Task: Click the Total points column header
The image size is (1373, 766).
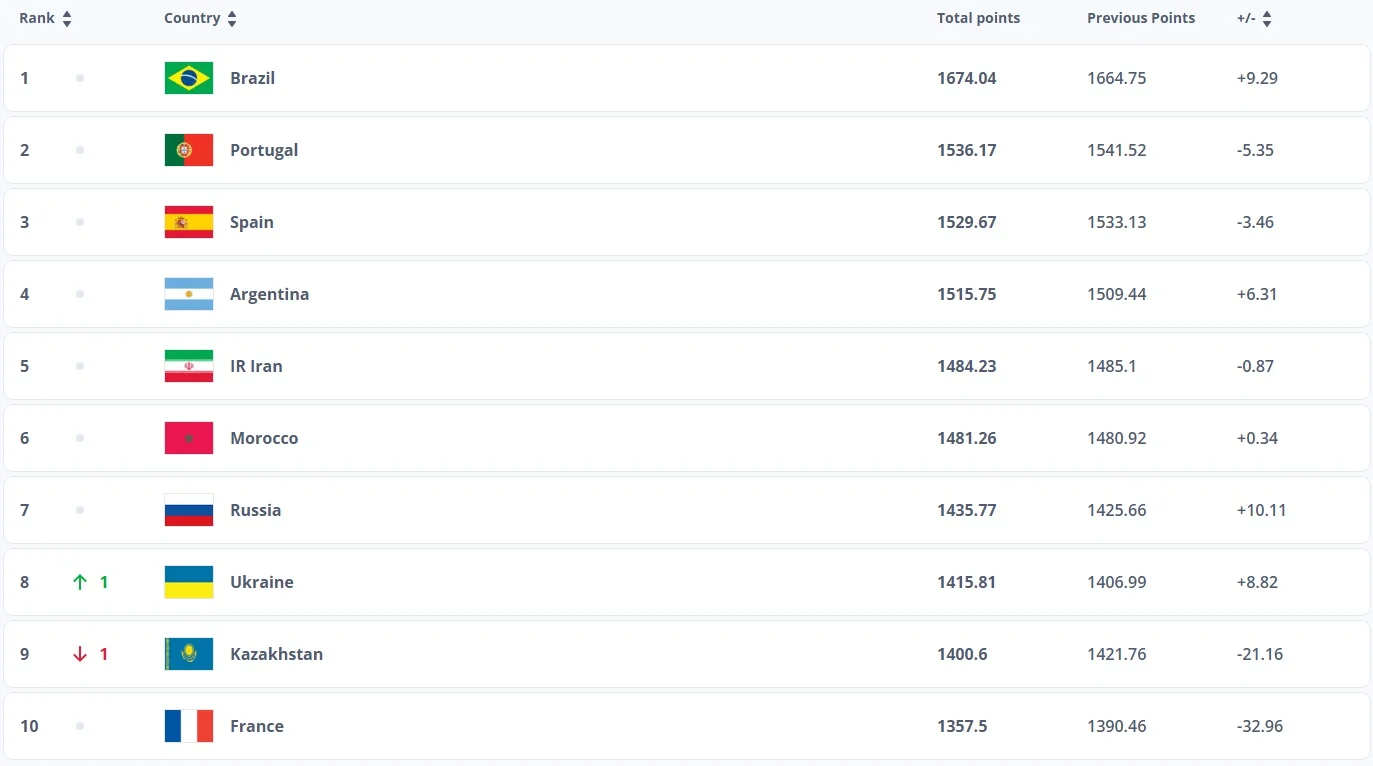Action: tap(978, 18)
